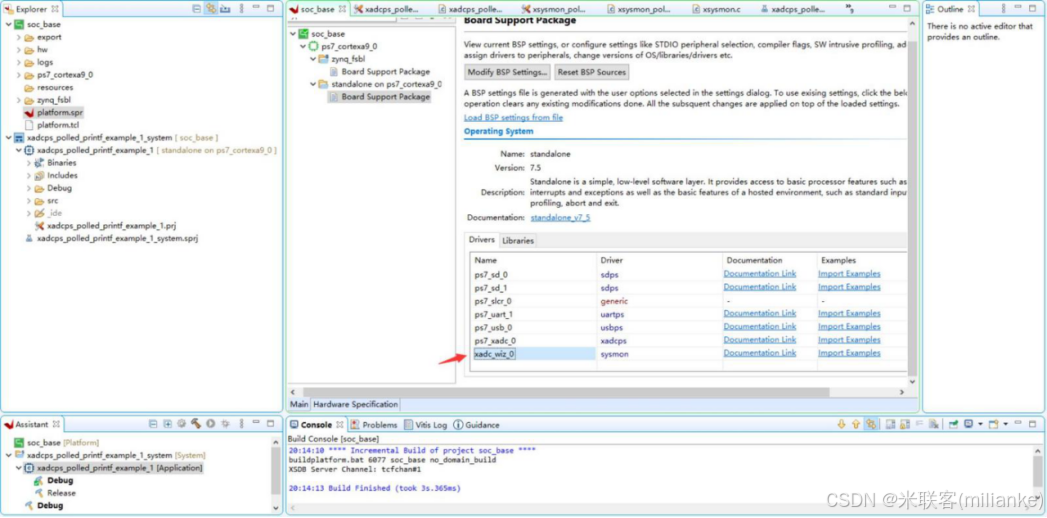Click the Expand All icon in Assistant toolbar
This screenshot has height=518, width=1047.
168,424
